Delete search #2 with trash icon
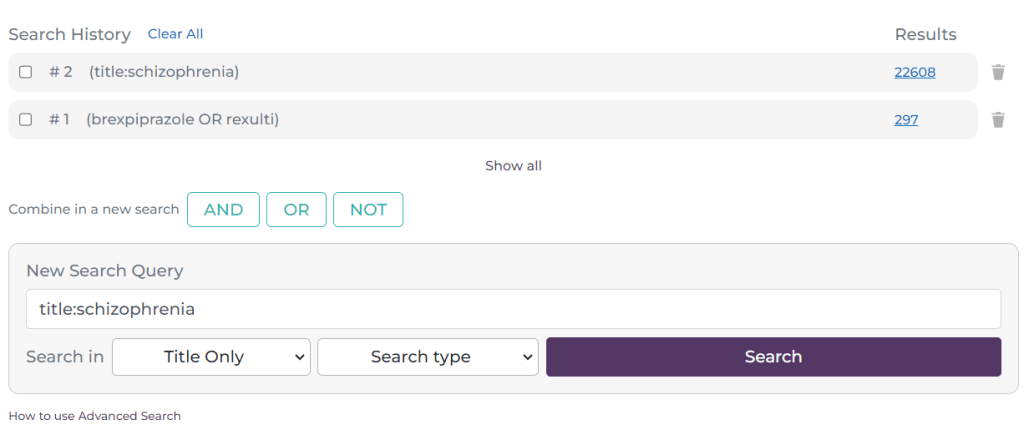Image resolution: width=1024 pixels, height=430 pixels. (997, 72)
